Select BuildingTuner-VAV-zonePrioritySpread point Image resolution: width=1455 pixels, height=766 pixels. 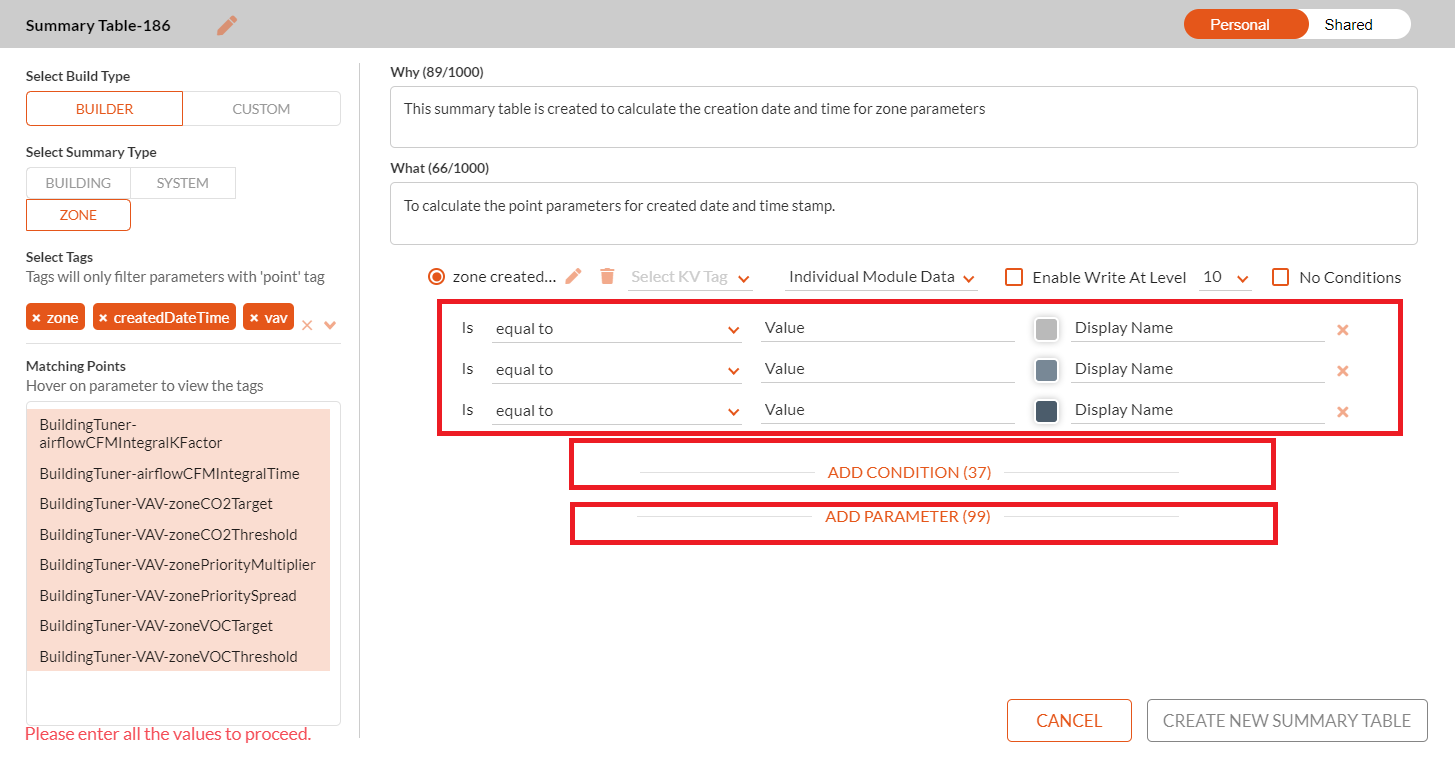click(x=178, y=596)
